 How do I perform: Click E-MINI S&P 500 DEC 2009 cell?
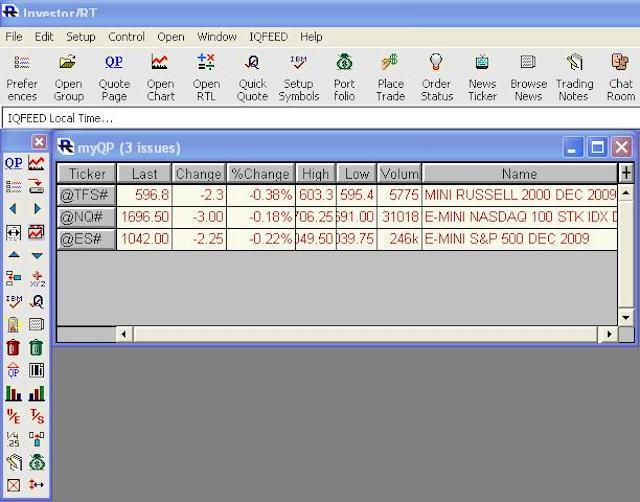(520, 239)
